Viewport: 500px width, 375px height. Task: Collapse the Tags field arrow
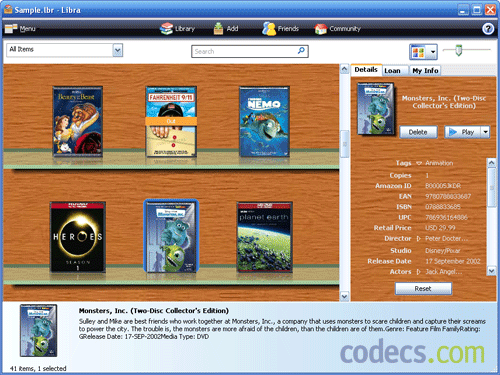pyautogui.click(x=419, y=163)
